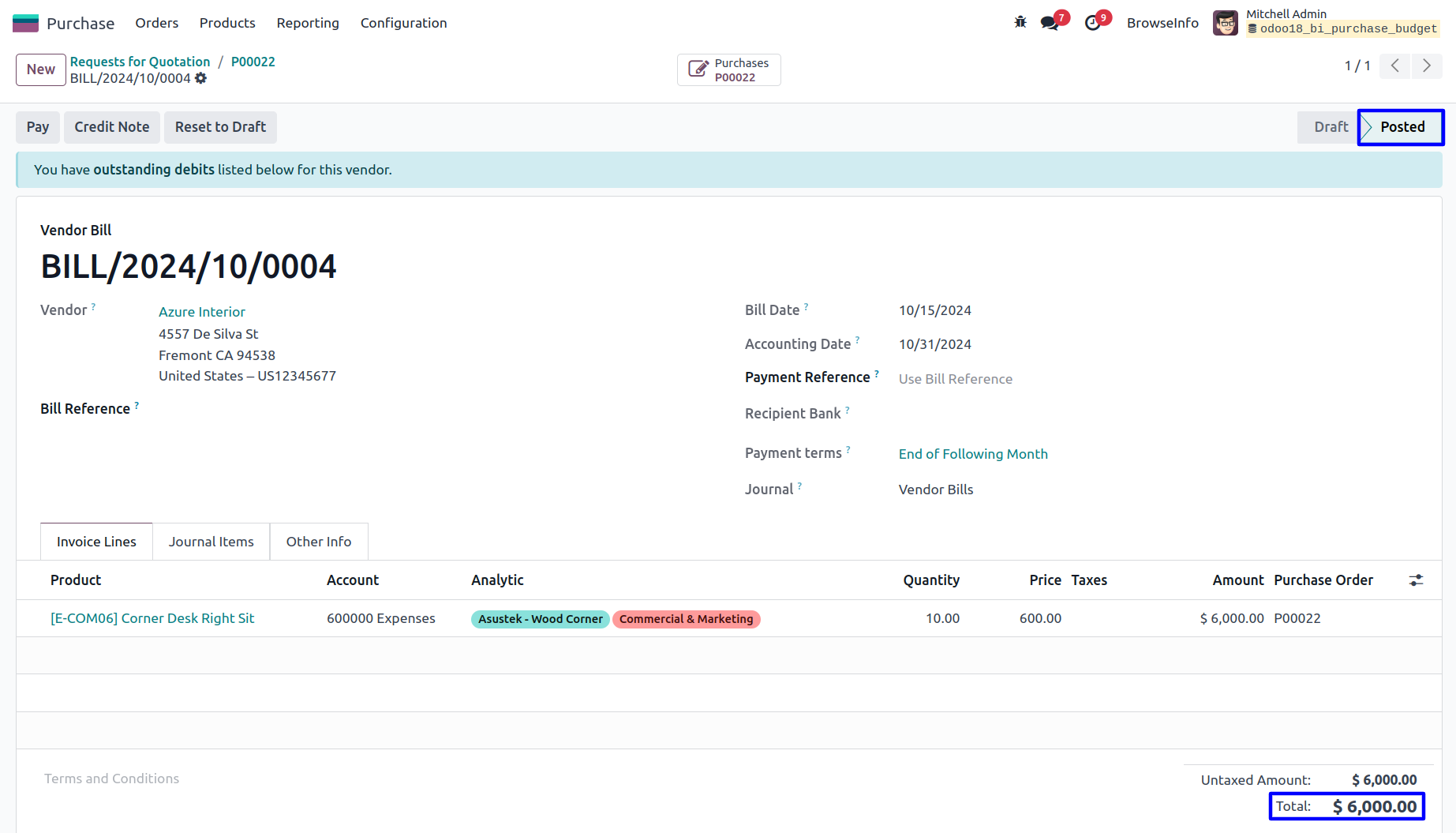Switch to the Other Info tab
Image resolution: width=1456 pixels, height=833 pixels.
(x=318, y=542)
